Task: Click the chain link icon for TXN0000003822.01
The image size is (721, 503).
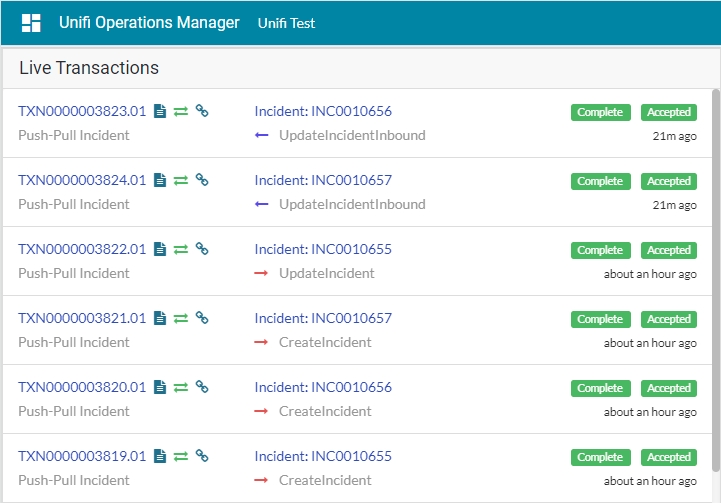Action: (201, 250)
